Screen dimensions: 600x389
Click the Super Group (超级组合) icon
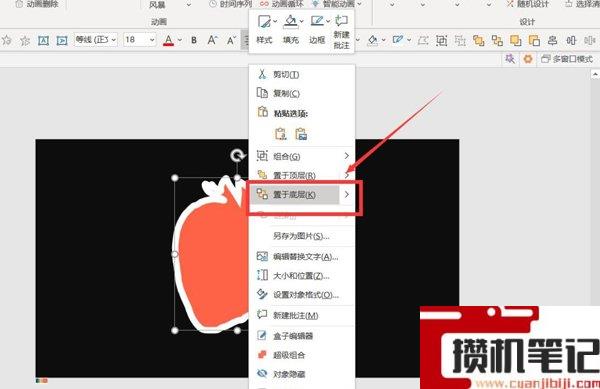[x=262, y=355]
